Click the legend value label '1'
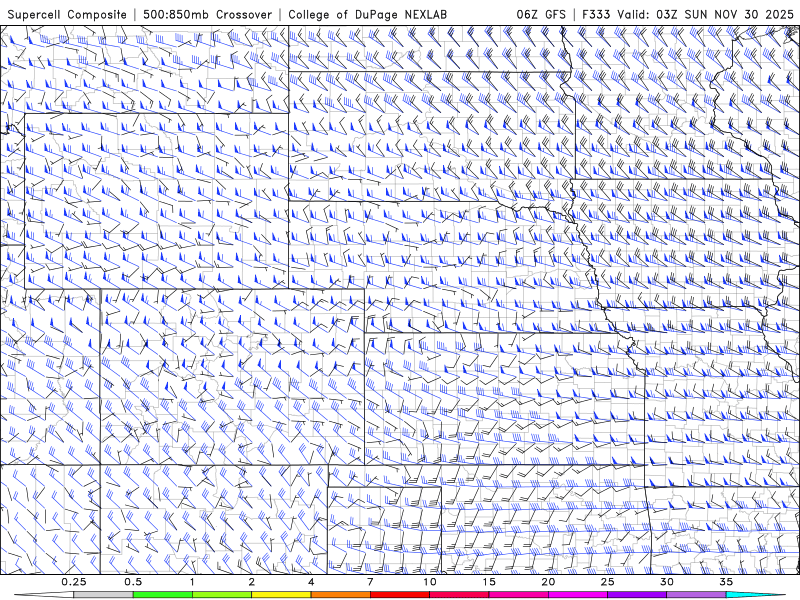Screen dimensions: 800x600 [192, 582]
